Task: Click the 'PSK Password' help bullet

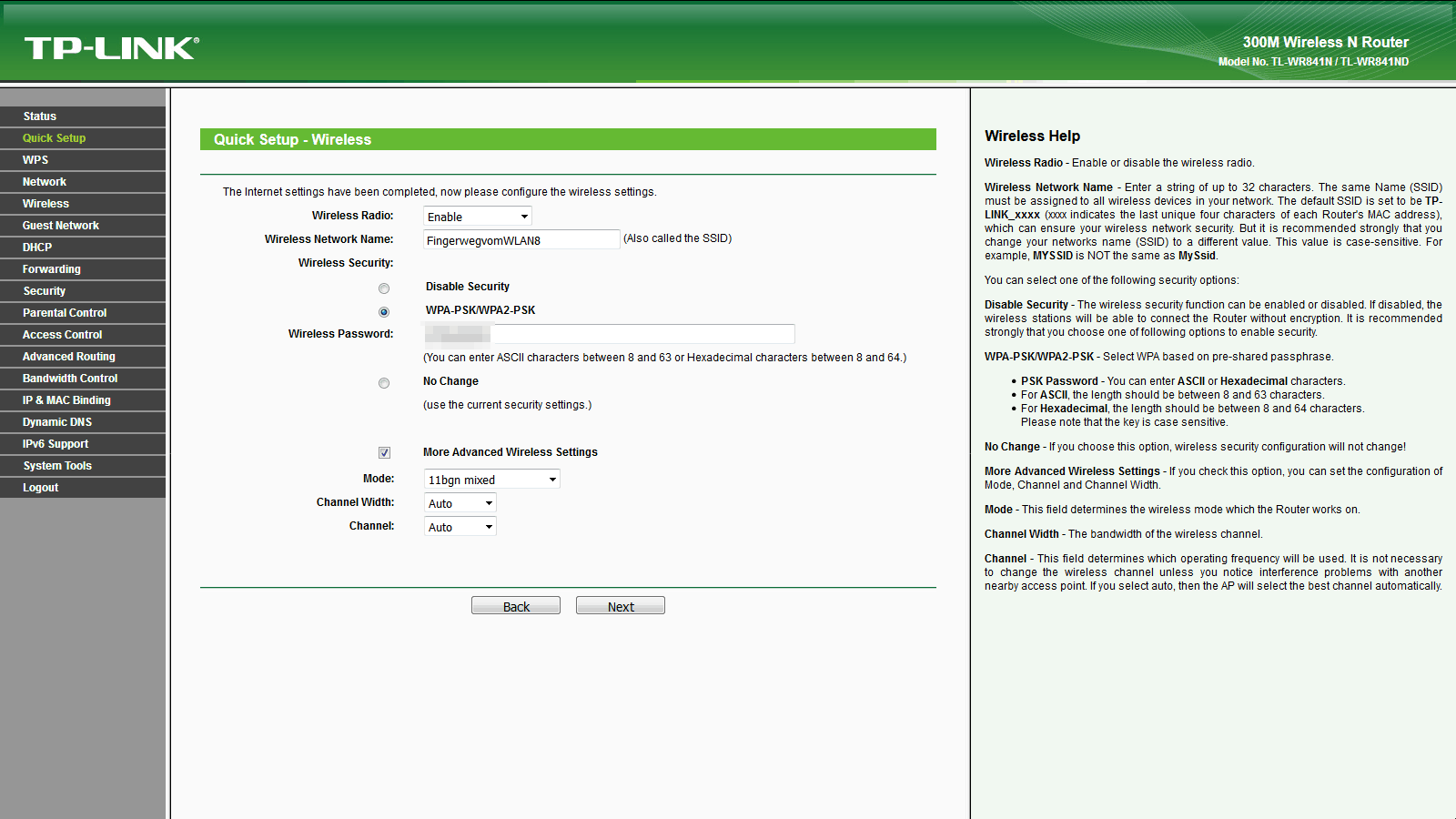Action: (1183, 381)
